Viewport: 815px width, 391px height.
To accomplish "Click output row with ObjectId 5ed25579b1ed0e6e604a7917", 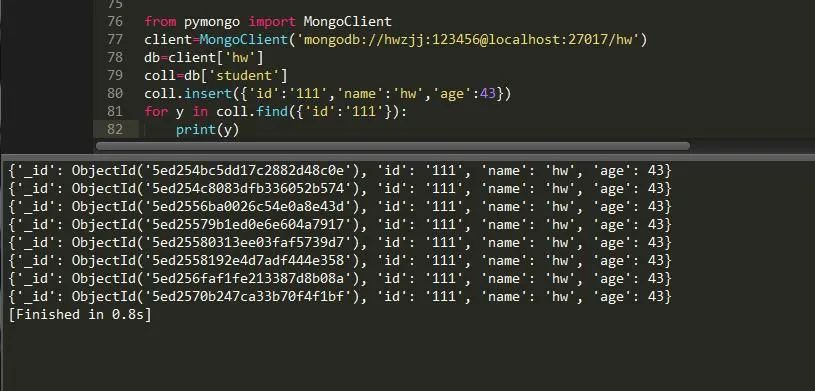I will (340, 225).
